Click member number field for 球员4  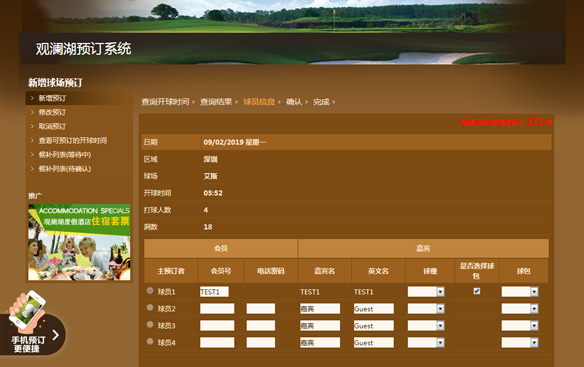tap(217, 342)
